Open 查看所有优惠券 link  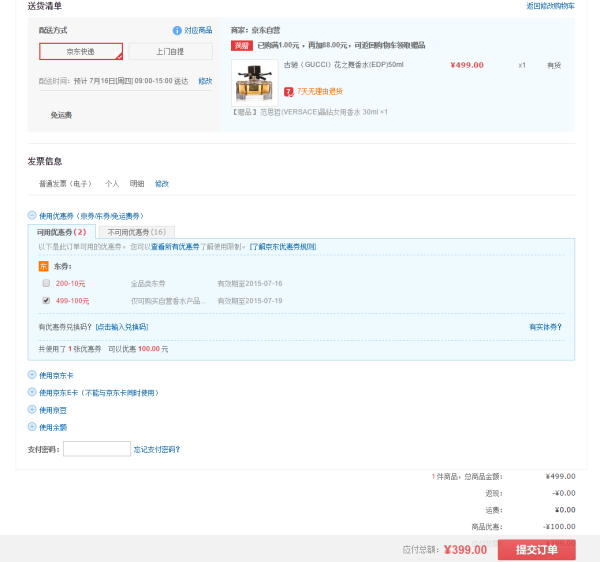click(x=175, y=247)
